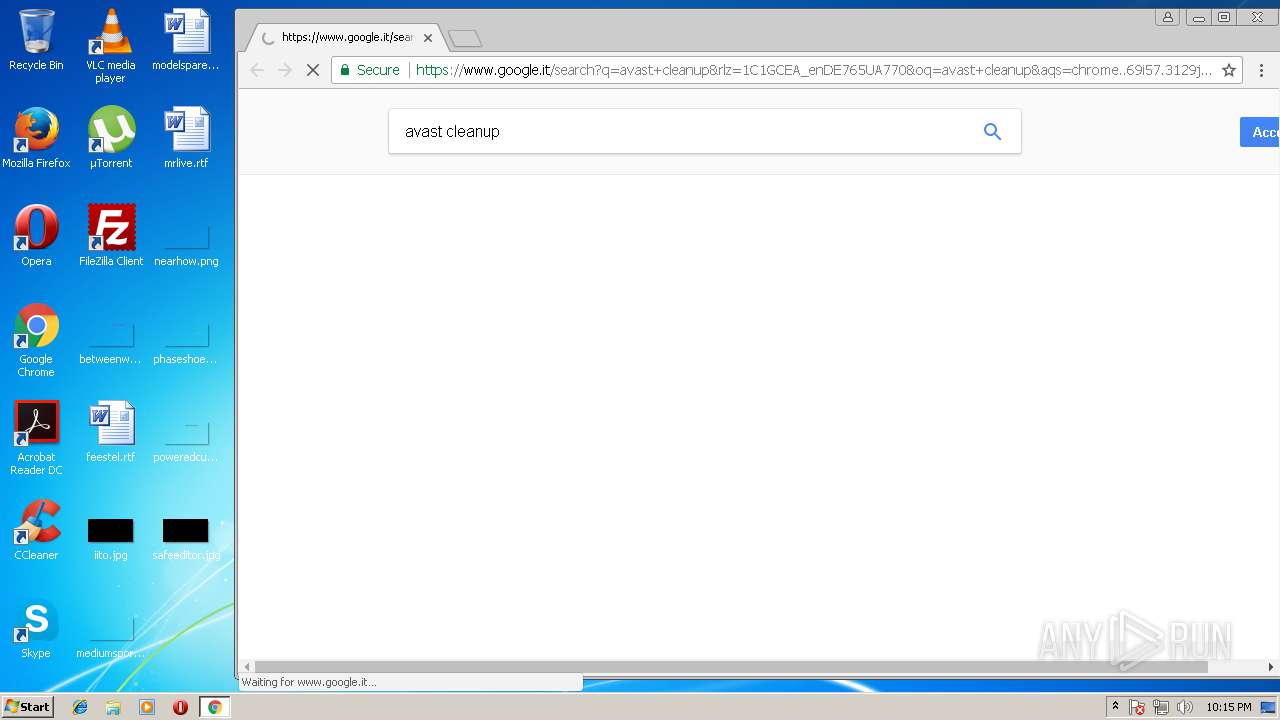The width and height of the screenshot is (1280, 720).
Task: Launch µTorrent desktop shortcut
Action: pyautogui.click(x=110, y=138)
